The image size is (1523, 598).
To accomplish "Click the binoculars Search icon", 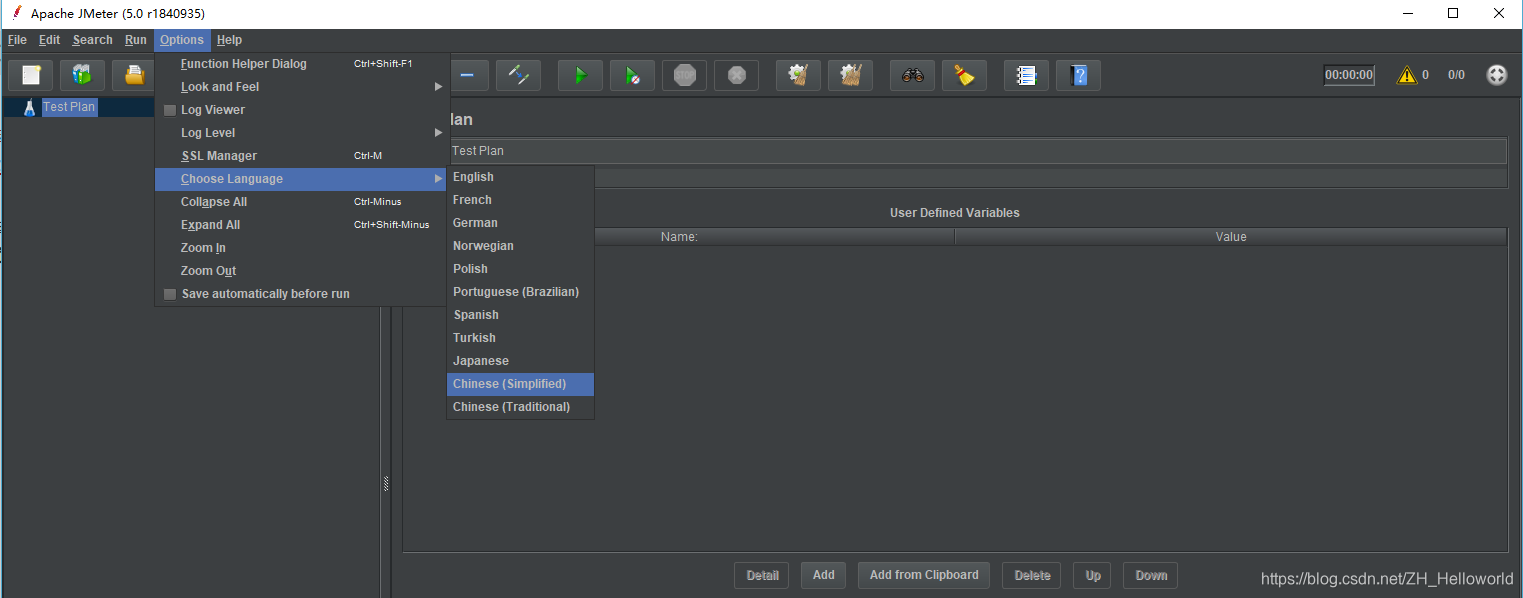I will tap(912, 75).
